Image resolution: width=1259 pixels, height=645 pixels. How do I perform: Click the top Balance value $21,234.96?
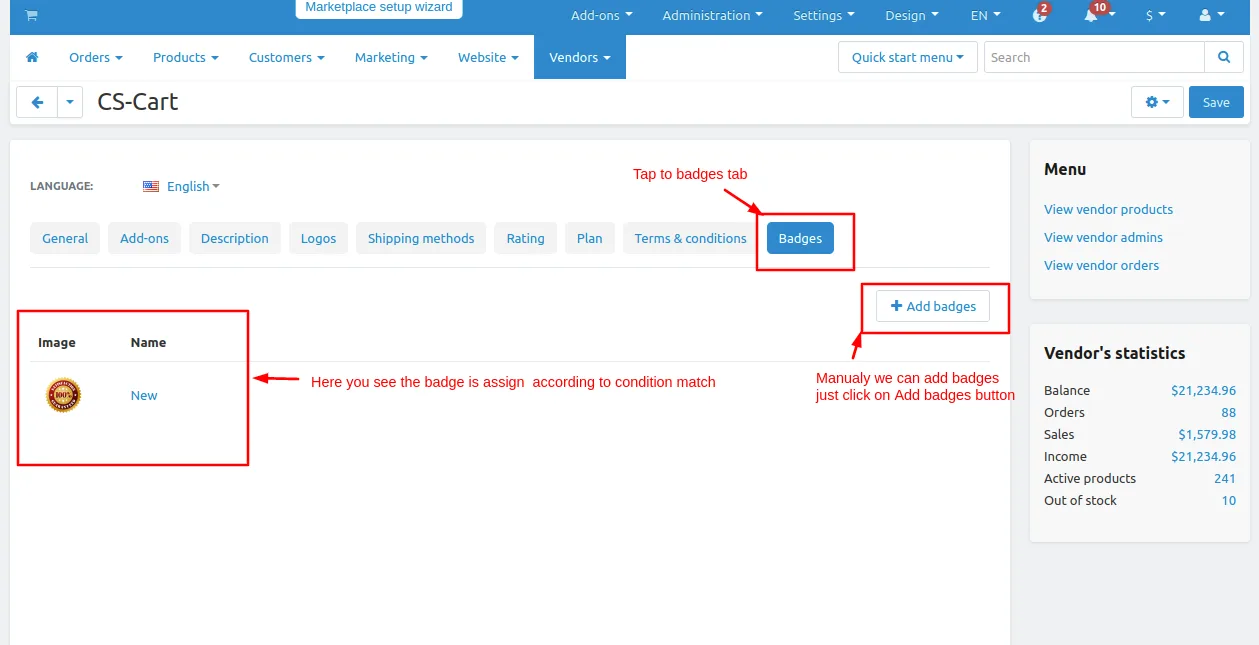click(x=1203, y=390)
